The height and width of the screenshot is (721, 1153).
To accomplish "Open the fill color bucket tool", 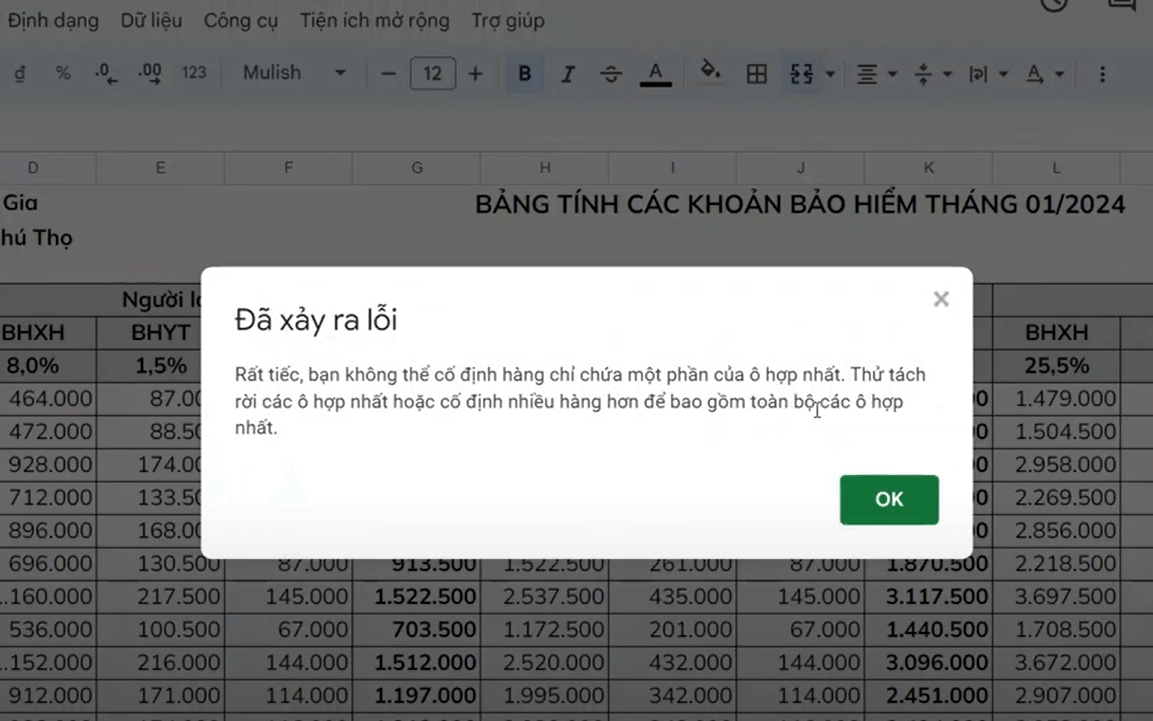I will [710, 72].
